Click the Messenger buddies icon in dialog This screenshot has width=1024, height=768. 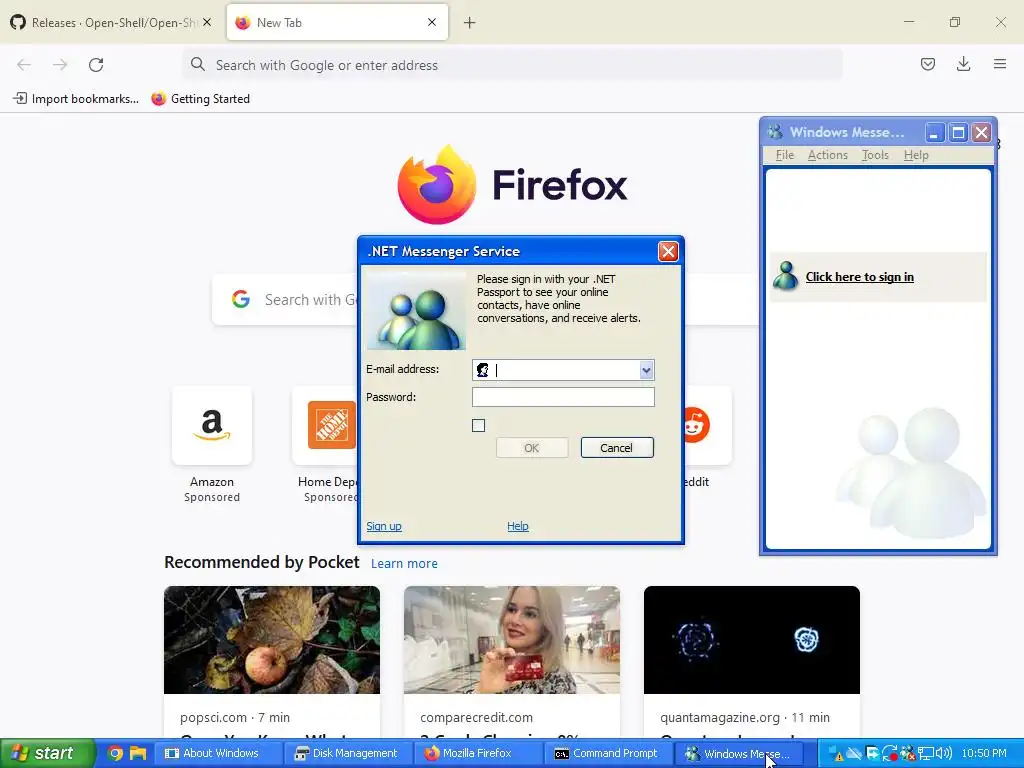tap(416, 312)
